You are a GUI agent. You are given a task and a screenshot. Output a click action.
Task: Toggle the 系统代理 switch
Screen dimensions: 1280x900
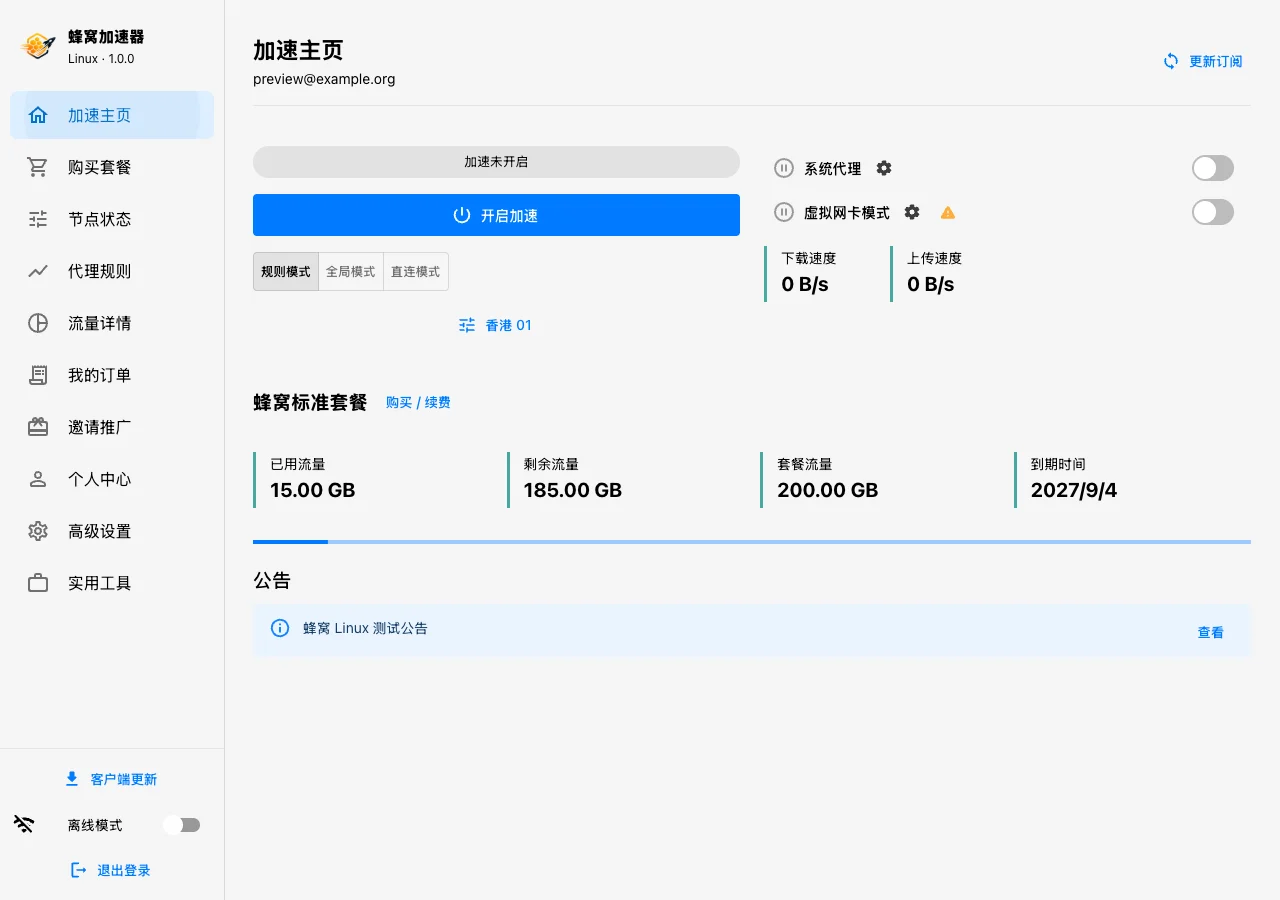(x=1213, y=168)
